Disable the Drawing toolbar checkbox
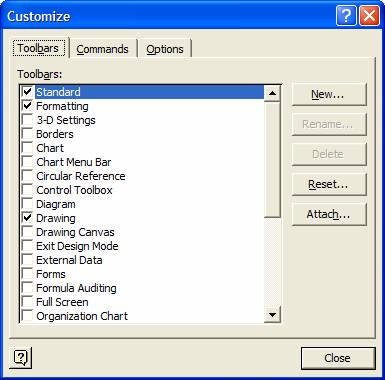This screenshot has height=380, width=385. click(x=27, y=218)
